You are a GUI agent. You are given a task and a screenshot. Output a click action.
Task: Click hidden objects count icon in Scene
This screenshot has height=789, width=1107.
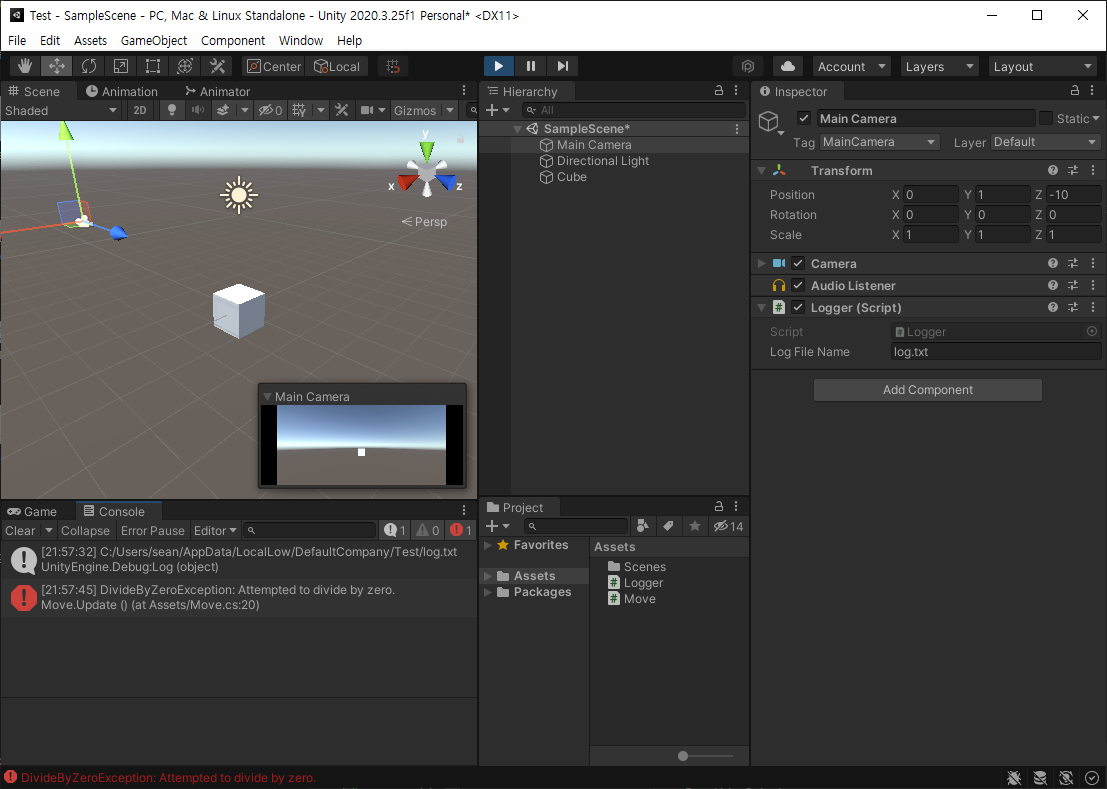(270, 110)
